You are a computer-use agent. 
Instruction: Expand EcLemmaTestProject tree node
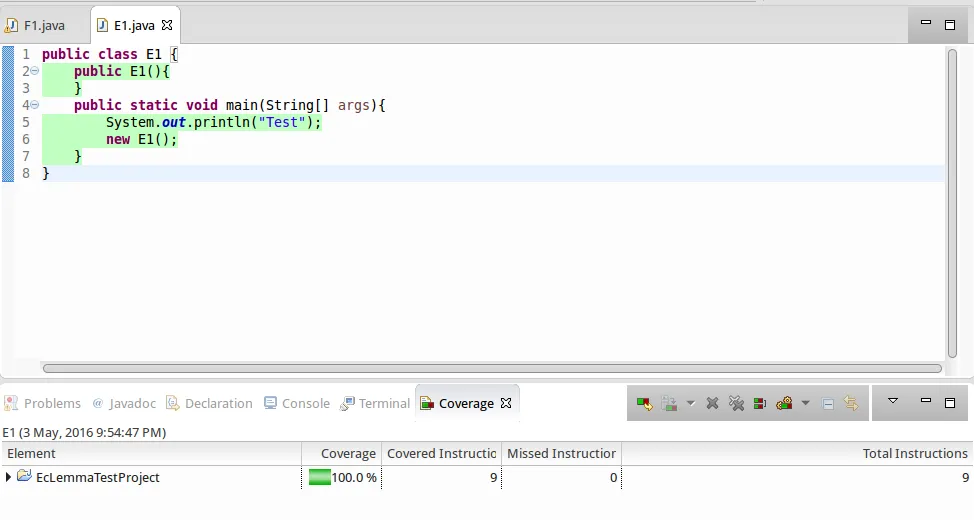8,477
